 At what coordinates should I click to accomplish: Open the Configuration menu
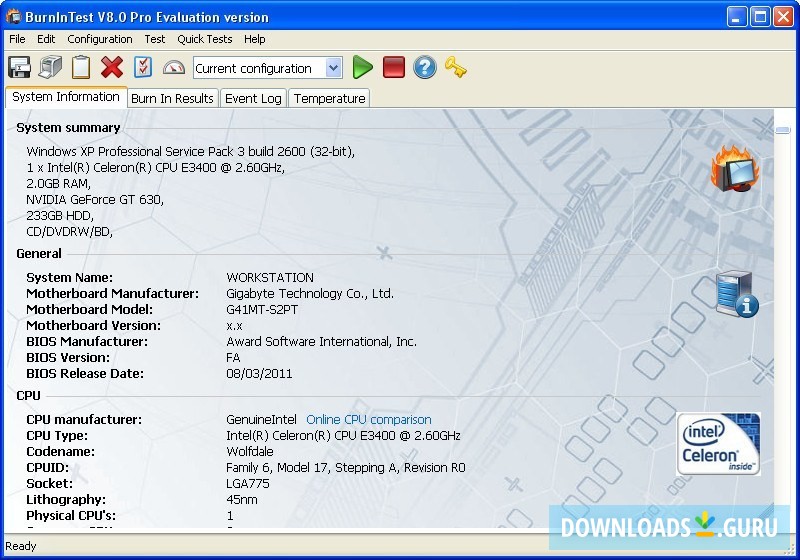click(100, 39)
